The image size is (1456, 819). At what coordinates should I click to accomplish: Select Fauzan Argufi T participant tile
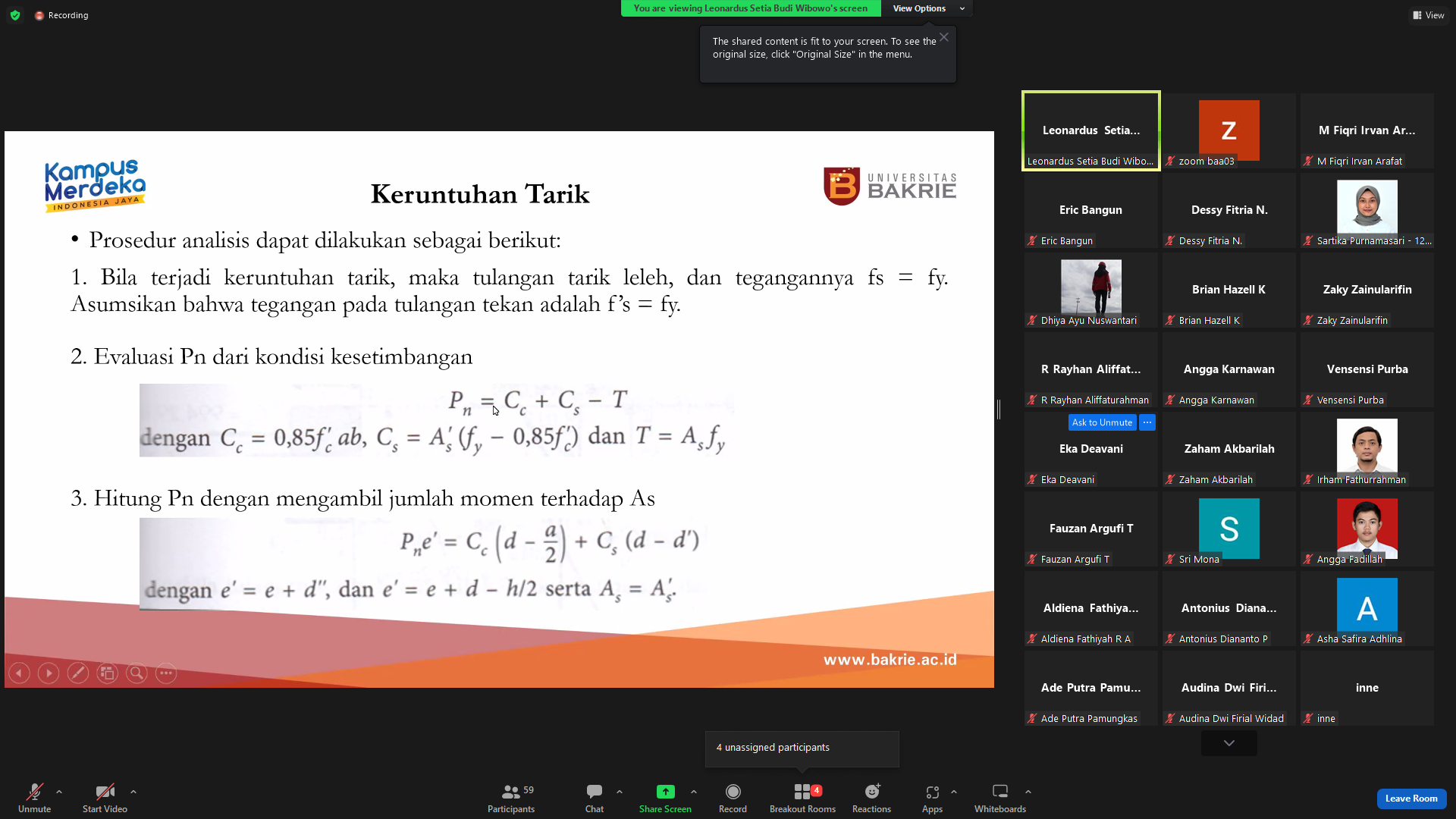(x=1091, y=529)
